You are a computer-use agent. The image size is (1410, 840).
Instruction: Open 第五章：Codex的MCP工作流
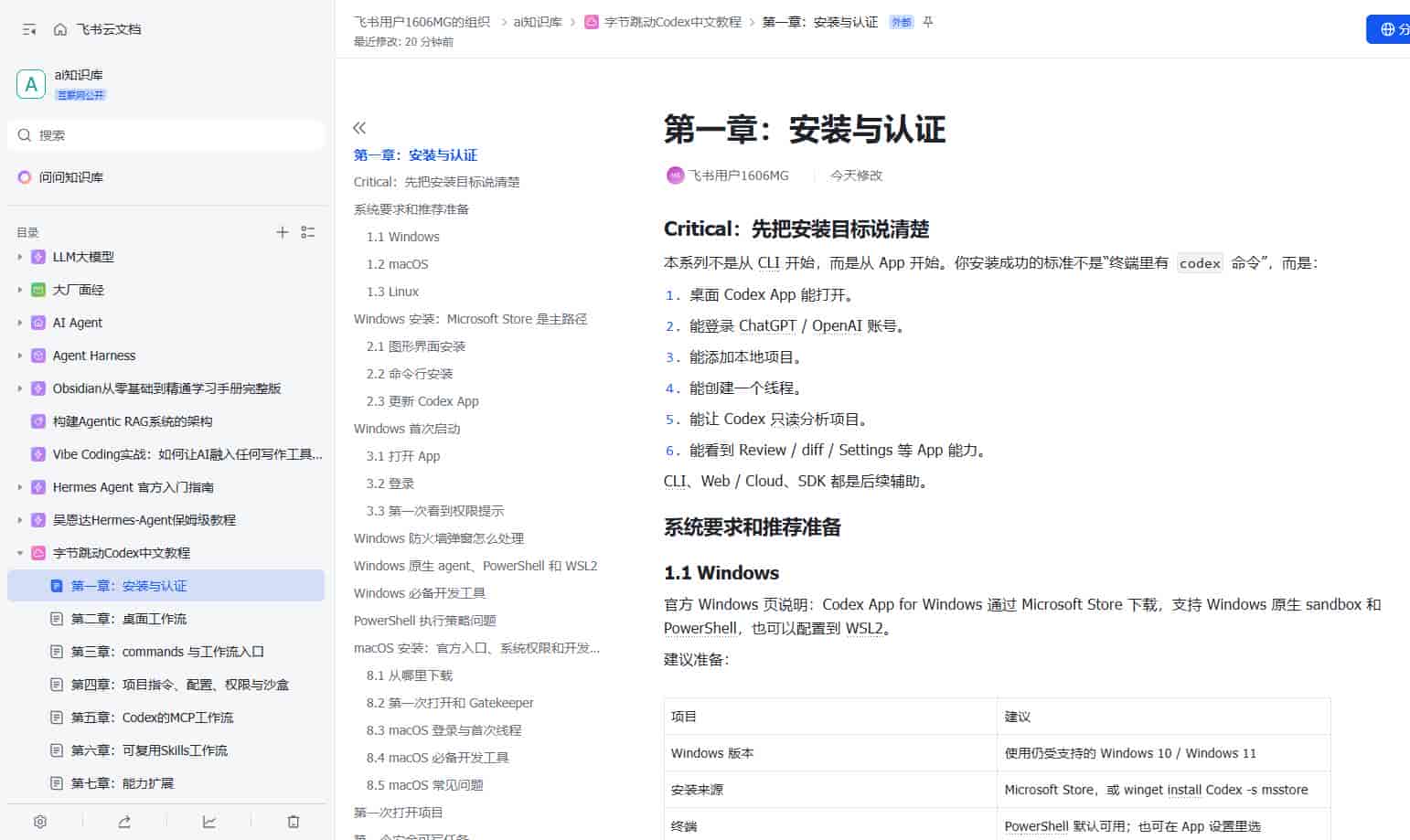152,718
